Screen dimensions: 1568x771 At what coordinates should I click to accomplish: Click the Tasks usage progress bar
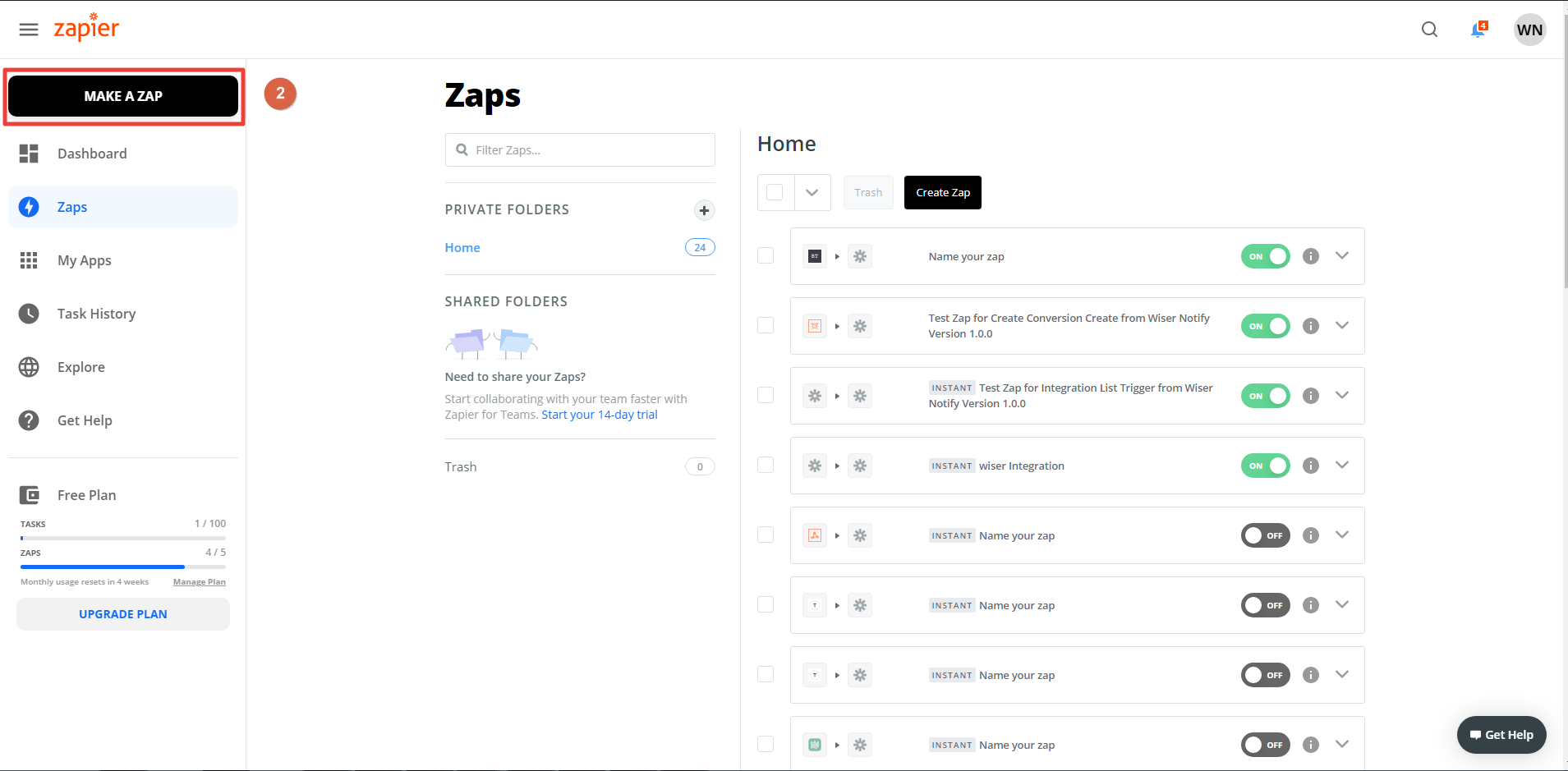click(x=123, y=538)
